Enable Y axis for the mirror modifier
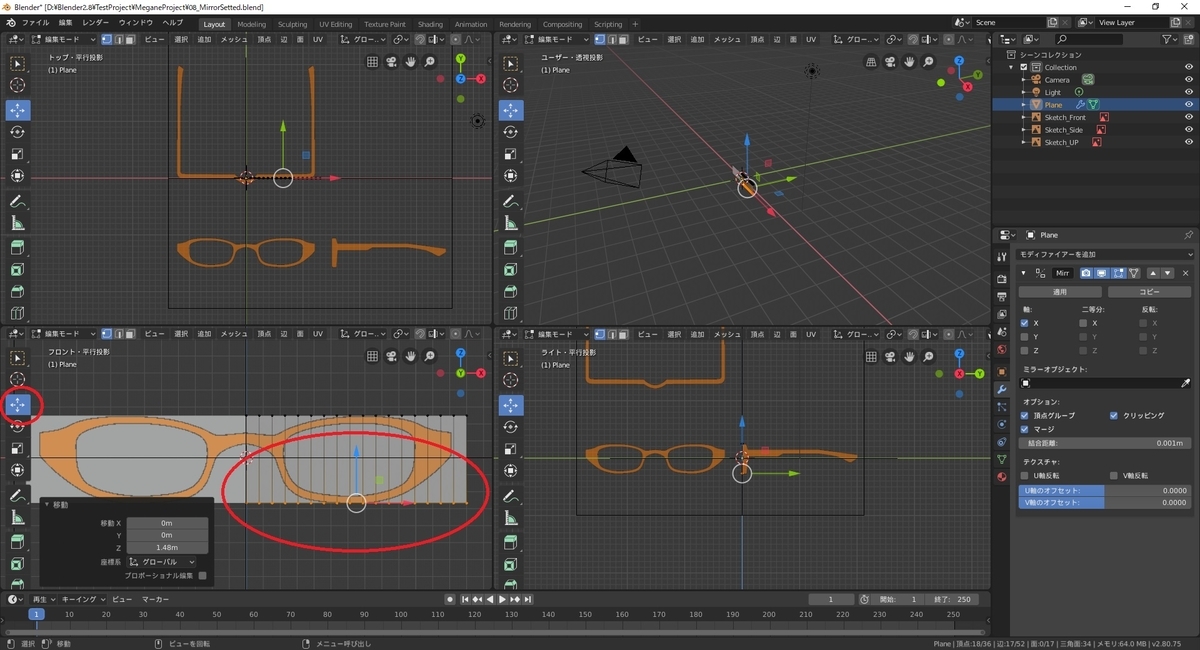 (1024, 337)
